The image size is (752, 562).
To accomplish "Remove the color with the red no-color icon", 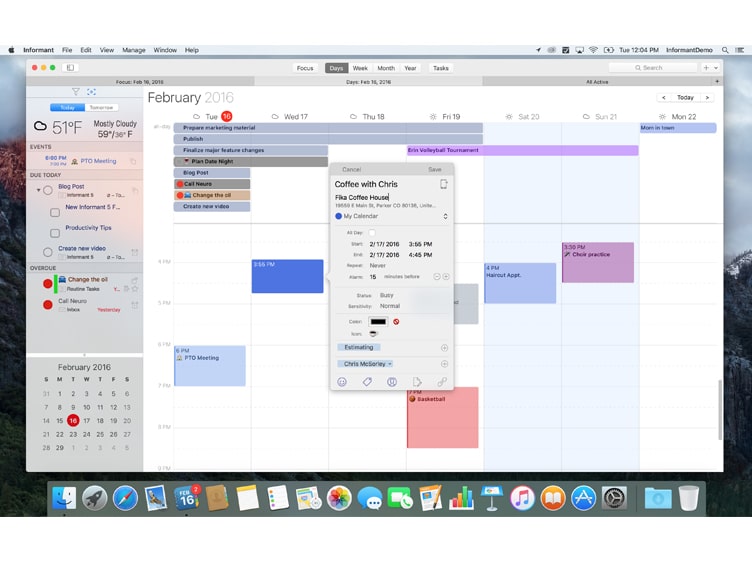I will point(396,322).
